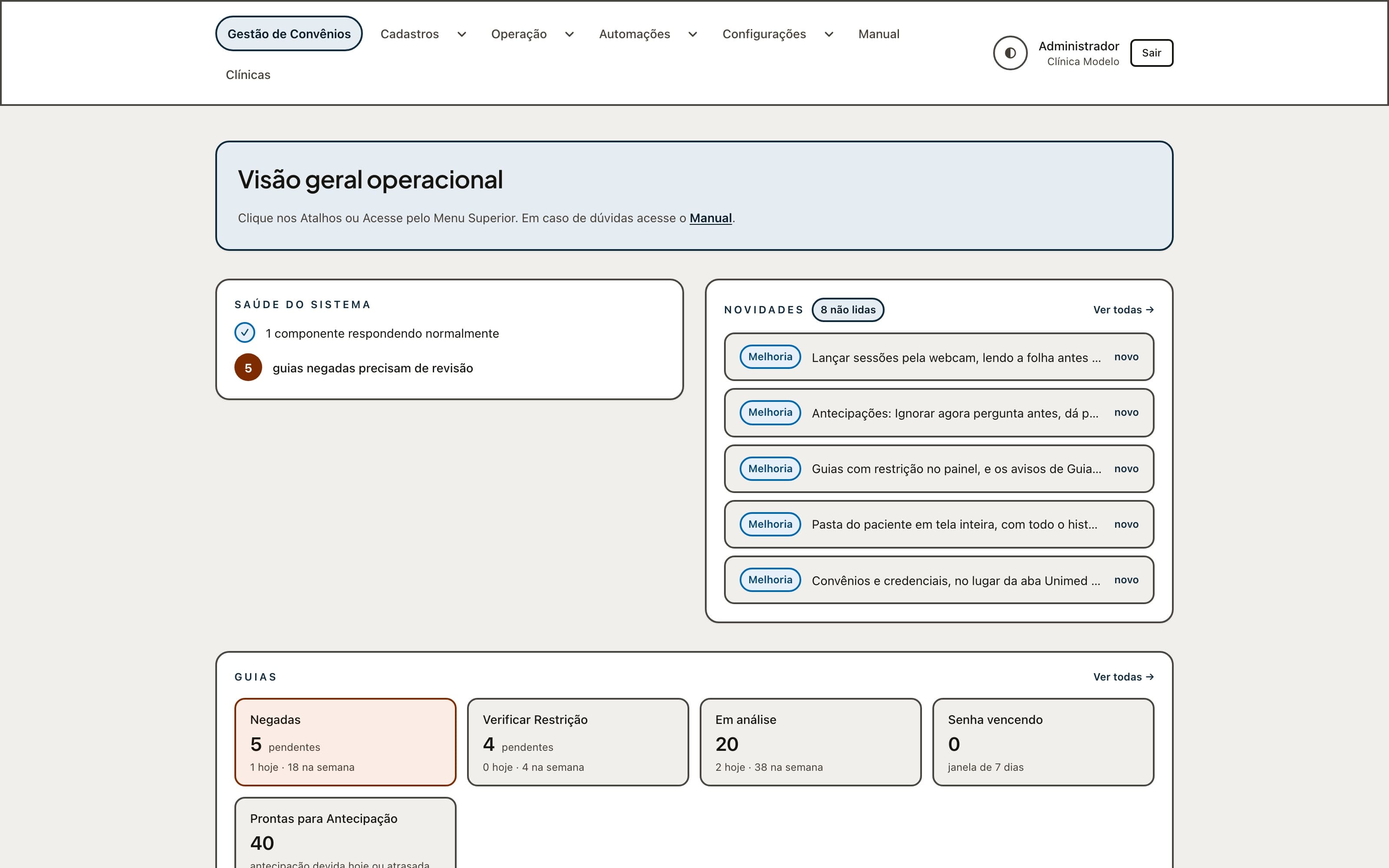
Task: Expand the Cadastros menu chevron
Action: 461,34
